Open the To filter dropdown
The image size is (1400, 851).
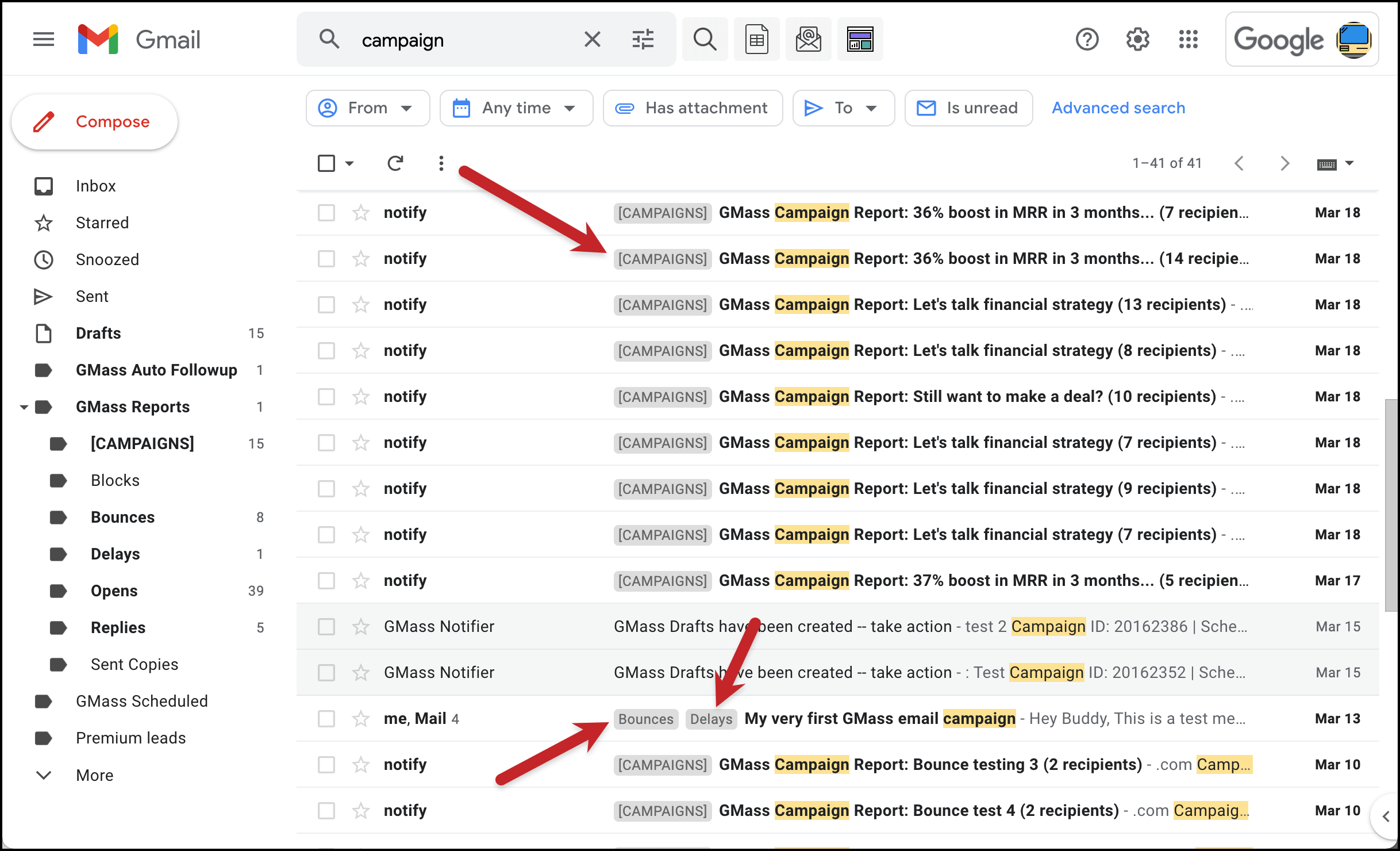[843, 108]
